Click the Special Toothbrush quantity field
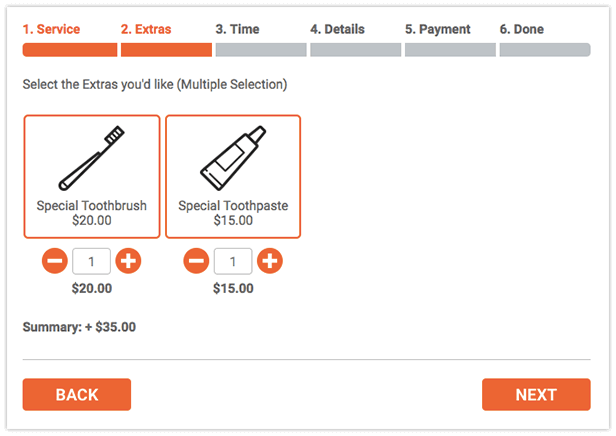616x436 pixels. (x=92, y=262)
